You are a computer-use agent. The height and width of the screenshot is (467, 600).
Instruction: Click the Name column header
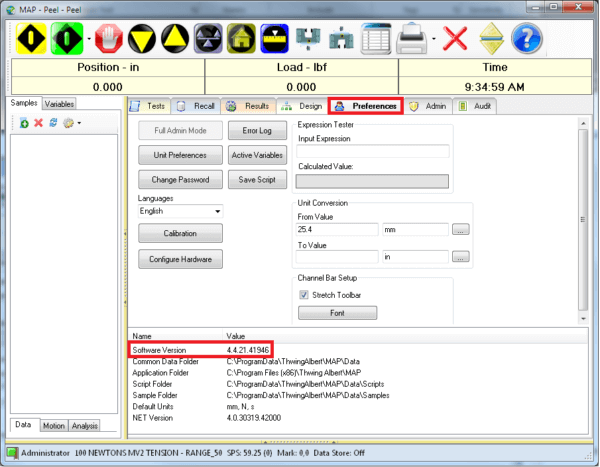(x=176, y=336)
